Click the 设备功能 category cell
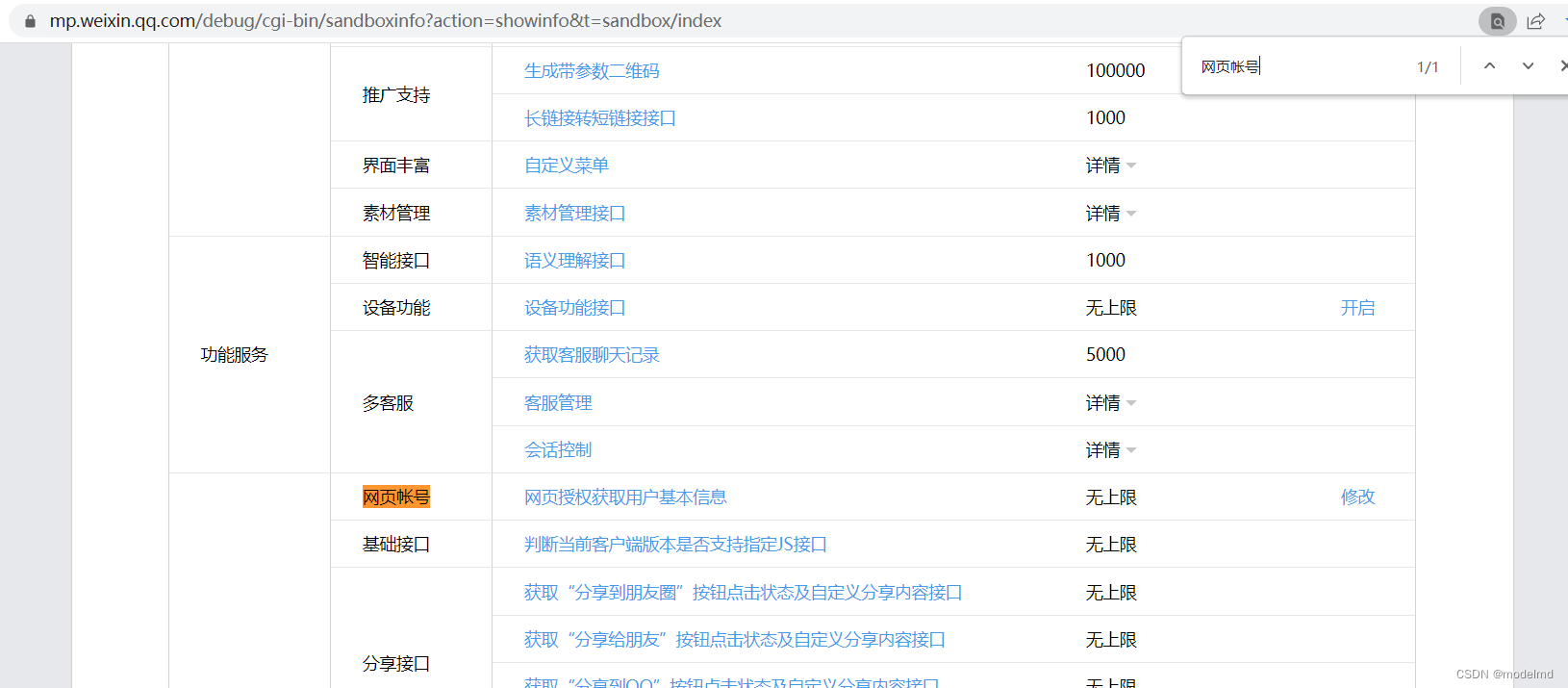Image resolution: width=1568 pixels, height=688 pixels. pos(396,308)
